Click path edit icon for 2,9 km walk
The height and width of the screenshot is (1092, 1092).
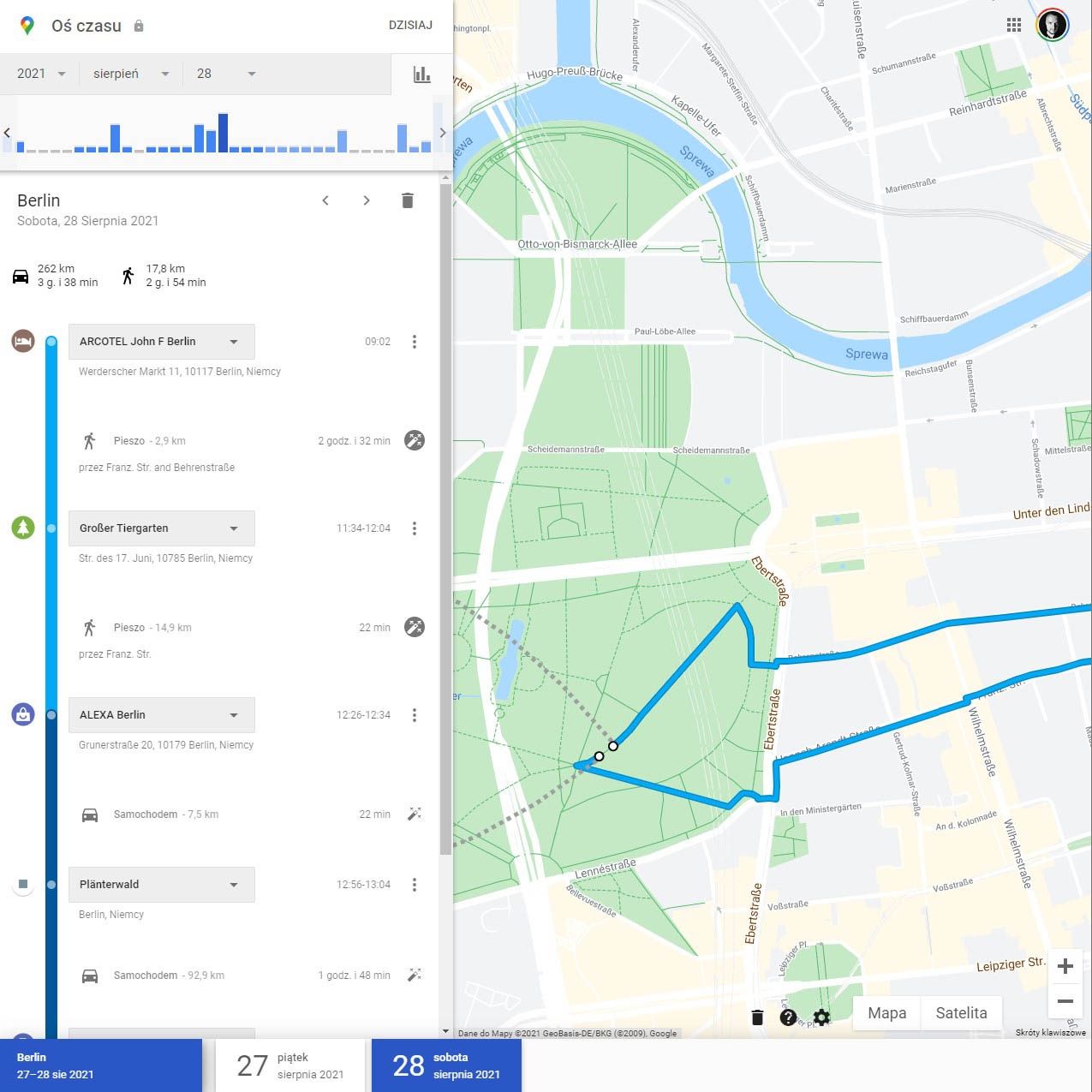[x=415, y=440]
